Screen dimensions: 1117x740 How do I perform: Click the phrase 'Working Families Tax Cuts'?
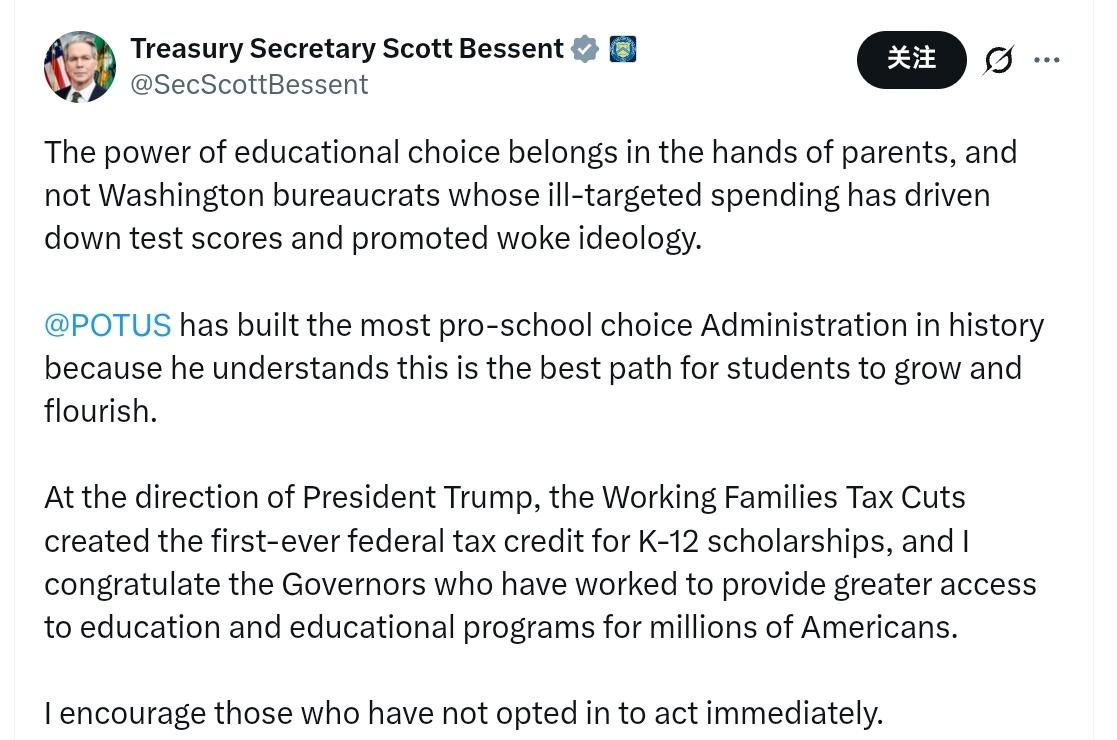pos(783,497)
